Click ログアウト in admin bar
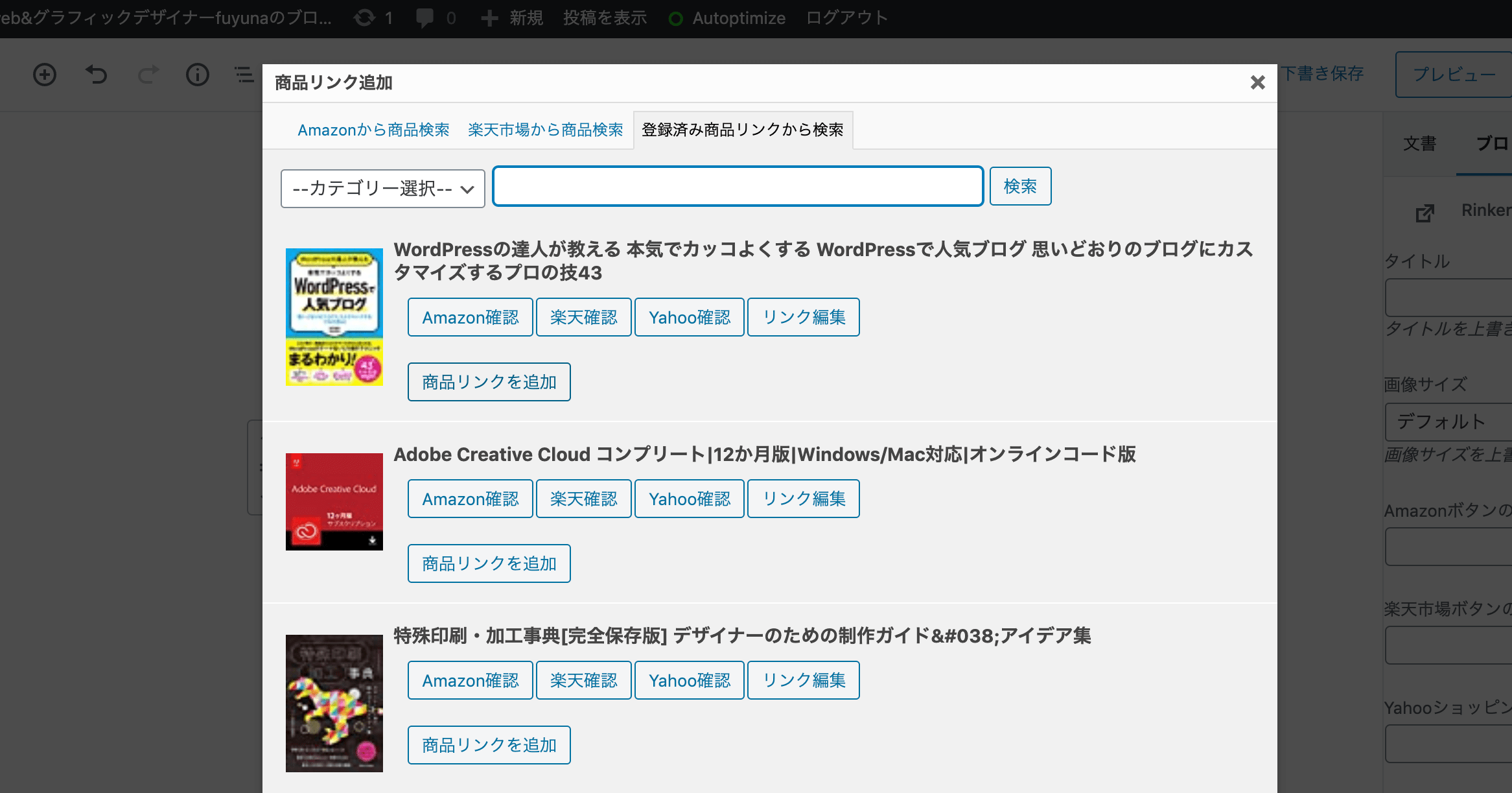Viewport: 1512px width, 793px height. tap(846, 18)
